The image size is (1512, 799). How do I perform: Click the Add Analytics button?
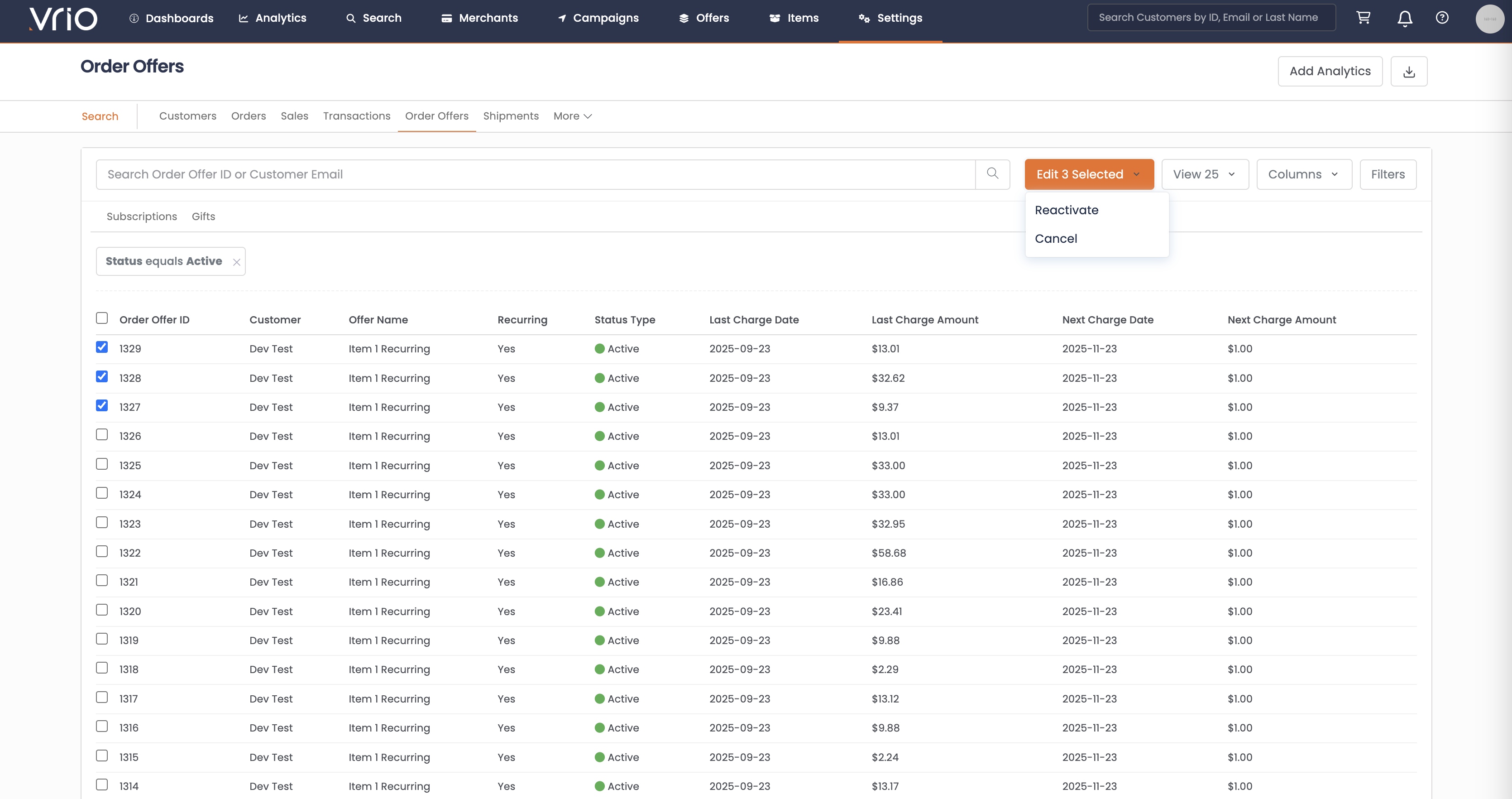[1330, 72]
